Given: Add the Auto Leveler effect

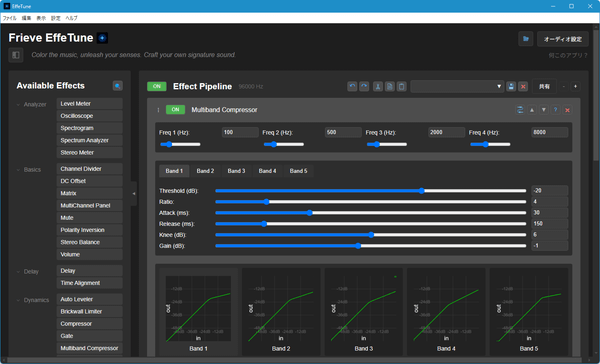Looking at the screenshot, I should pos(90,299).
